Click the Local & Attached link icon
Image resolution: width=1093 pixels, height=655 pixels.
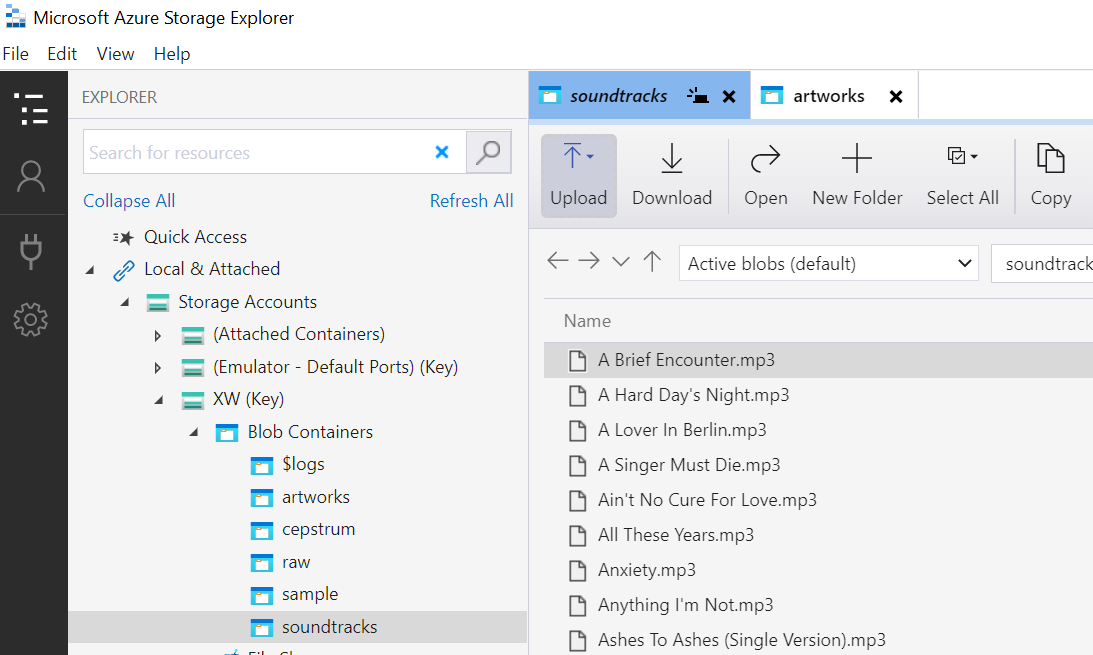click(x=123, y=270)
